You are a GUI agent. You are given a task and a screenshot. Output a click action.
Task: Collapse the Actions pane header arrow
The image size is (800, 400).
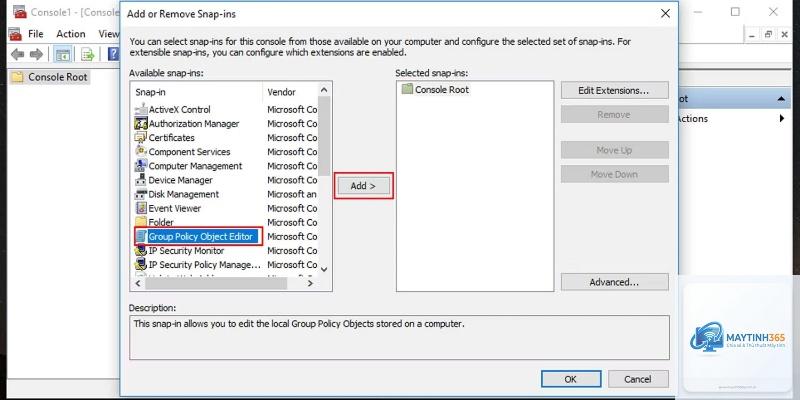(781, 98)
